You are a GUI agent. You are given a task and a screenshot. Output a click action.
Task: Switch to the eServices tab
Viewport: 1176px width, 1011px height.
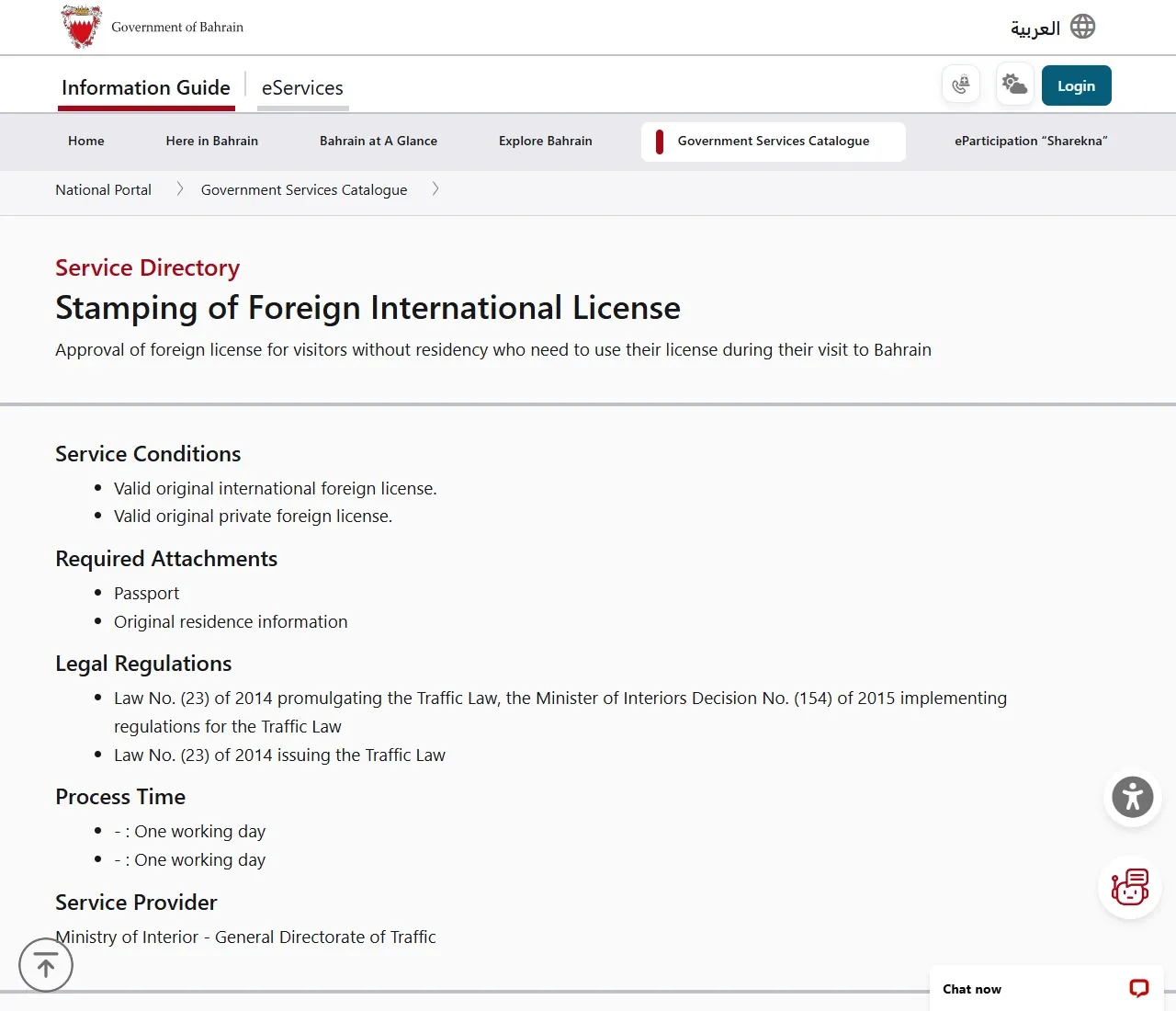pyautogui.click(x=302, y=88)
